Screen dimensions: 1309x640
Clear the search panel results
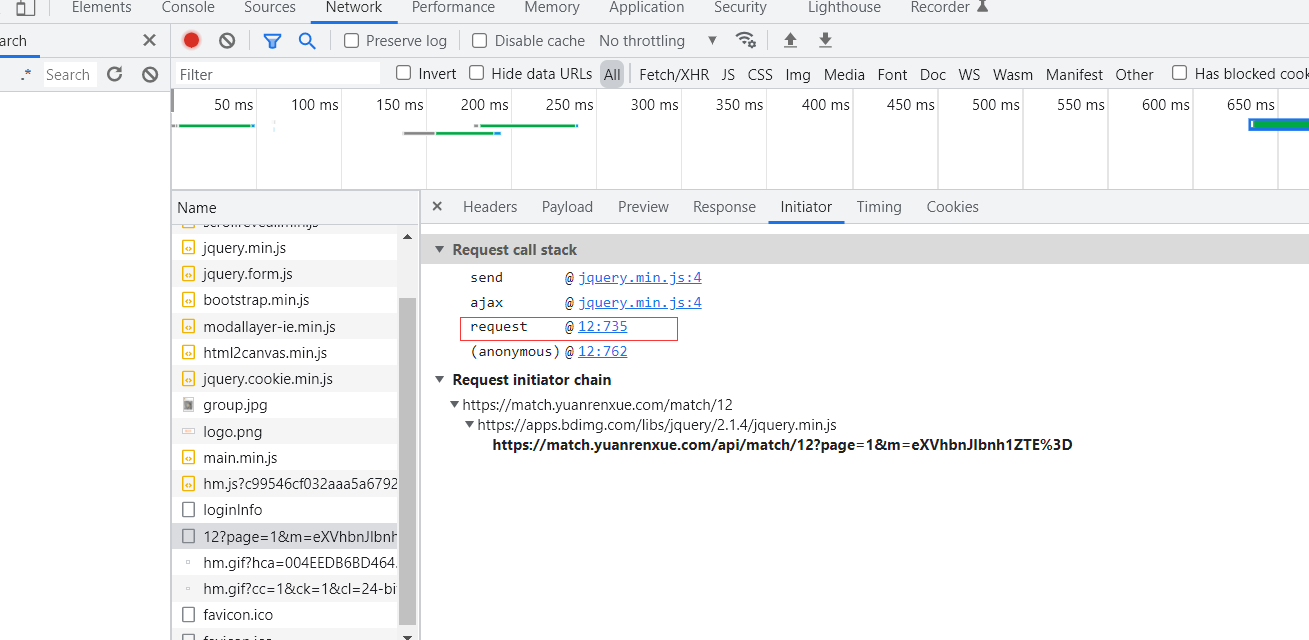coord(150,74)
